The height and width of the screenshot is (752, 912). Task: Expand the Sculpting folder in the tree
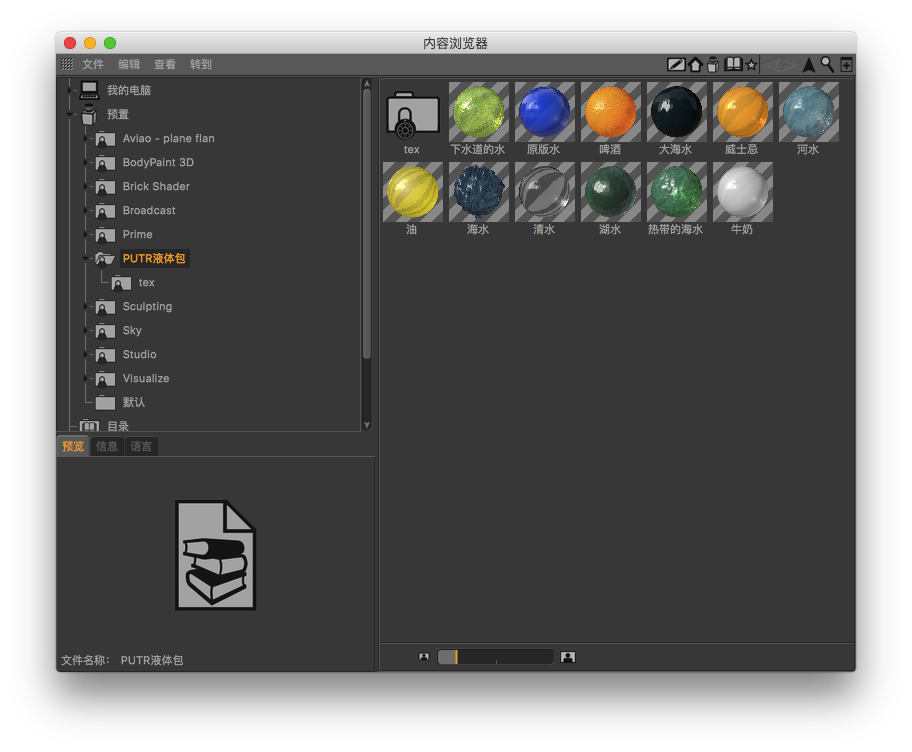[87, 307]
